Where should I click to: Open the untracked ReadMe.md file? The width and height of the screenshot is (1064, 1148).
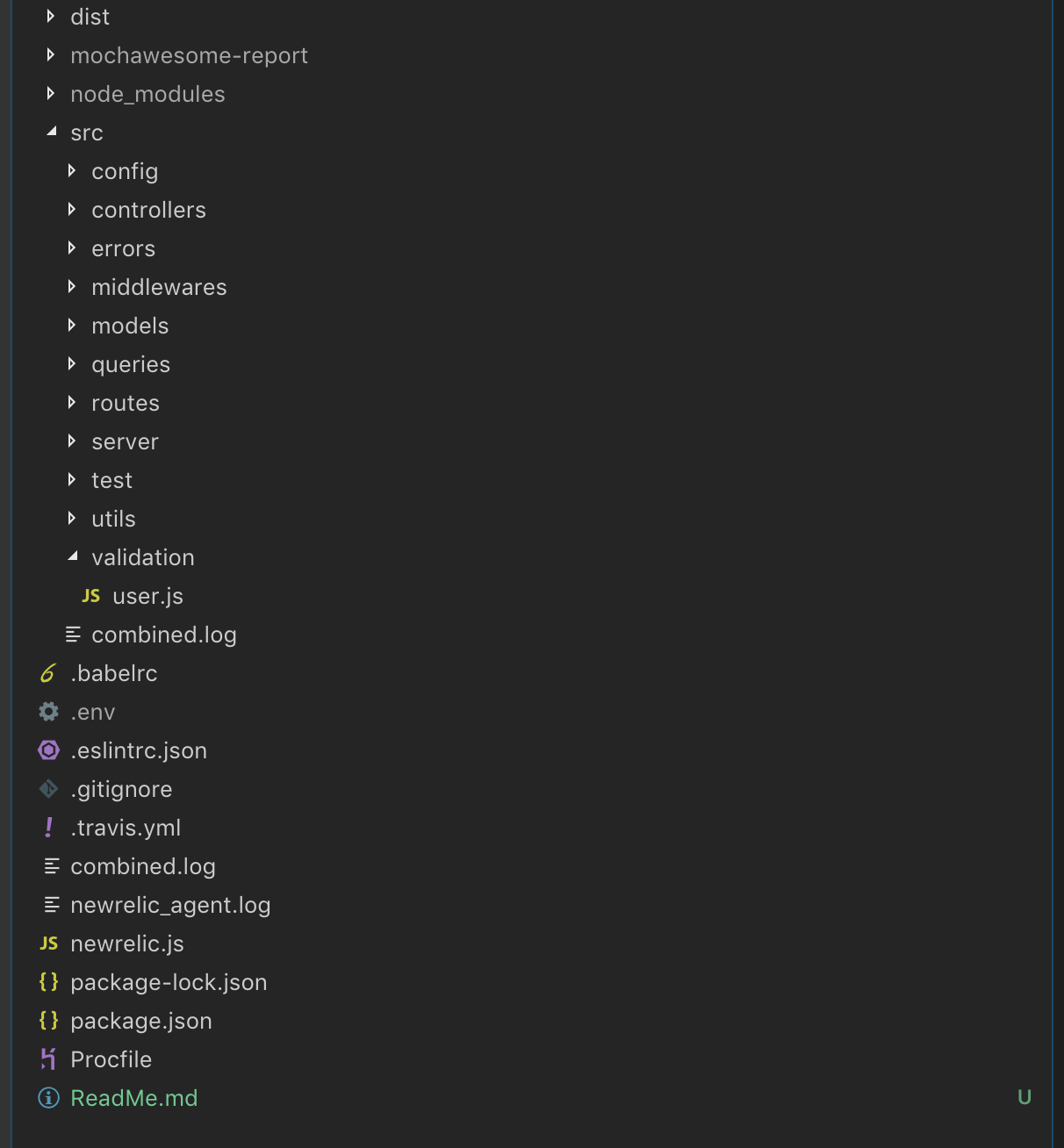134,1098
